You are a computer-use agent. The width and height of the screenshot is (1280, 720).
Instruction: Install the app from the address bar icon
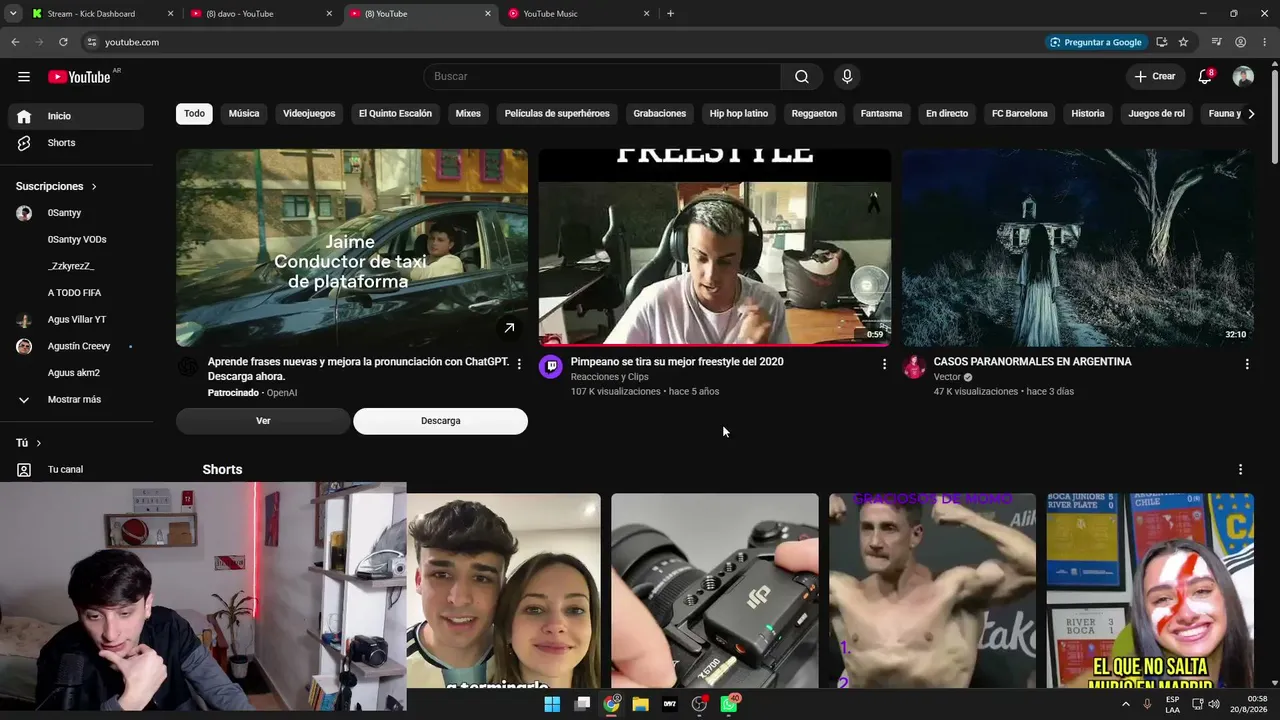pyautogui.click(x=1161, y=42)
